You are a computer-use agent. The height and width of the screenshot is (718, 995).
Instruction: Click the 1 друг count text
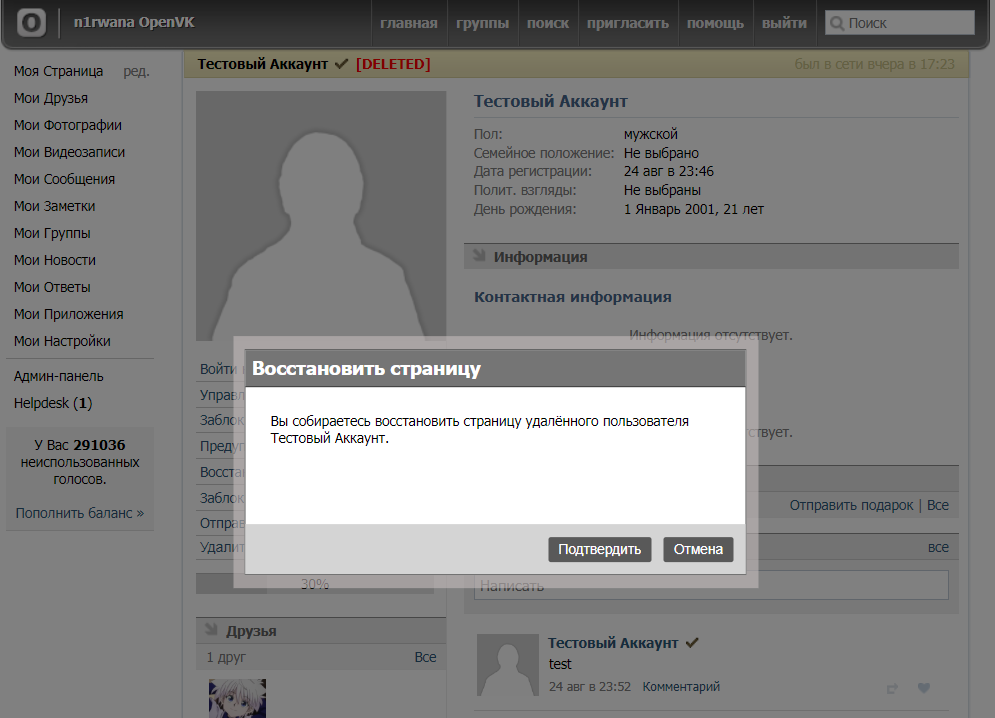tap(226, 657)
